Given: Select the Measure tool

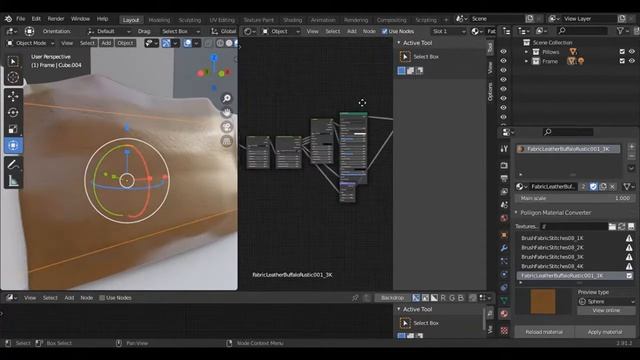Looking at the screenshot, I should [x=13, y=181].
